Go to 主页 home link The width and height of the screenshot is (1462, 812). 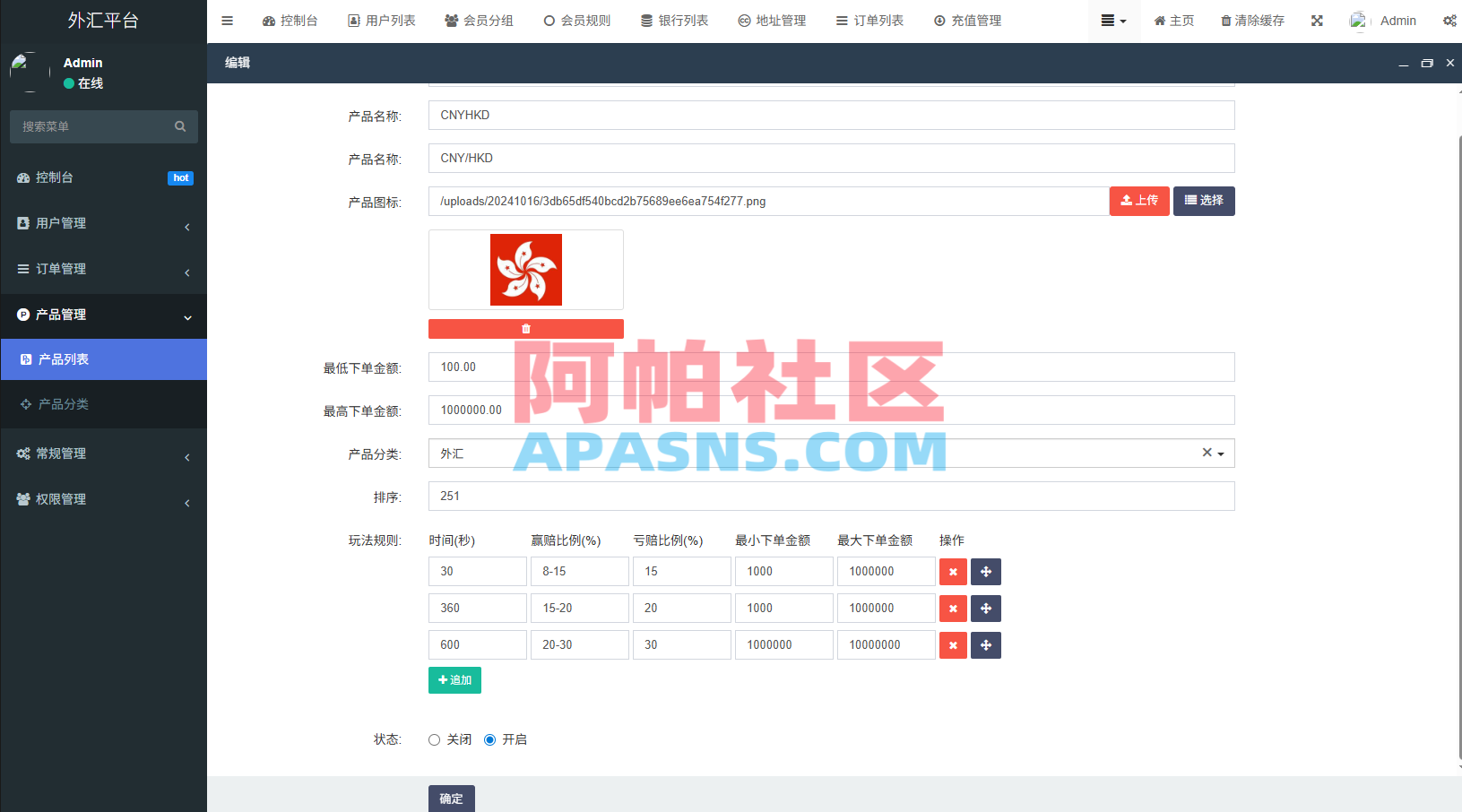pyautogui.click(x=1174, y=21)
